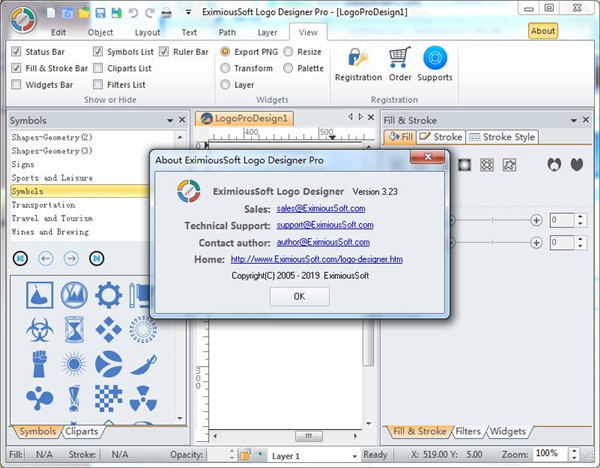The image size is (600, 468).
Task: Open the support@EximiousSoft.com link
Action: tap(325, 225)
